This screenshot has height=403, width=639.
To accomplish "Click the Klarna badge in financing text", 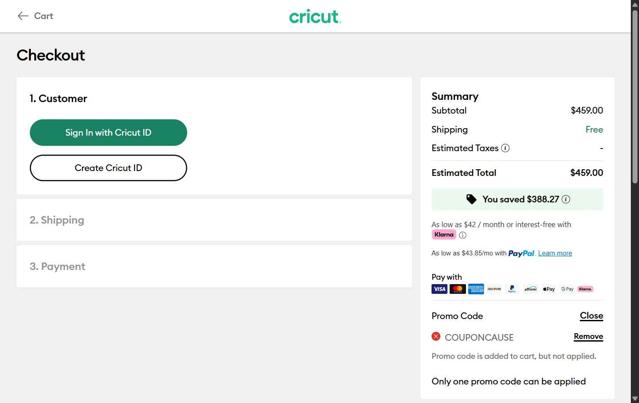I will (x=444, y=235).
